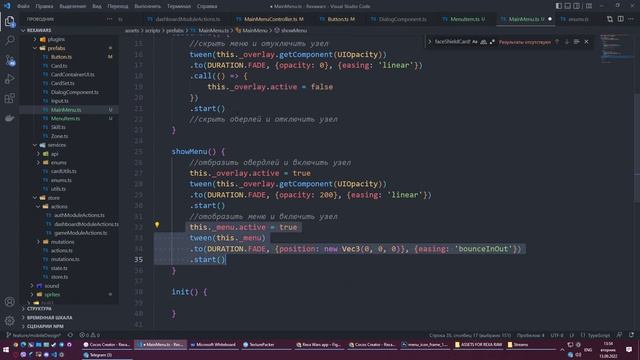Open the Вид menu

tap(97, 6)
